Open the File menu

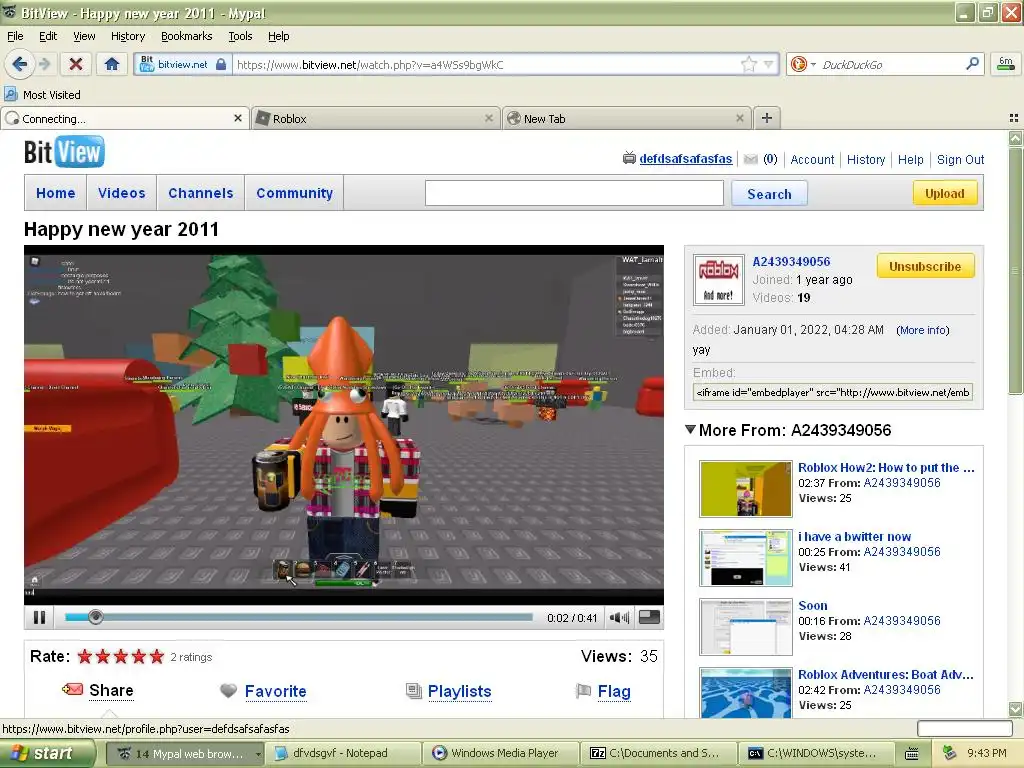(15, 36)
